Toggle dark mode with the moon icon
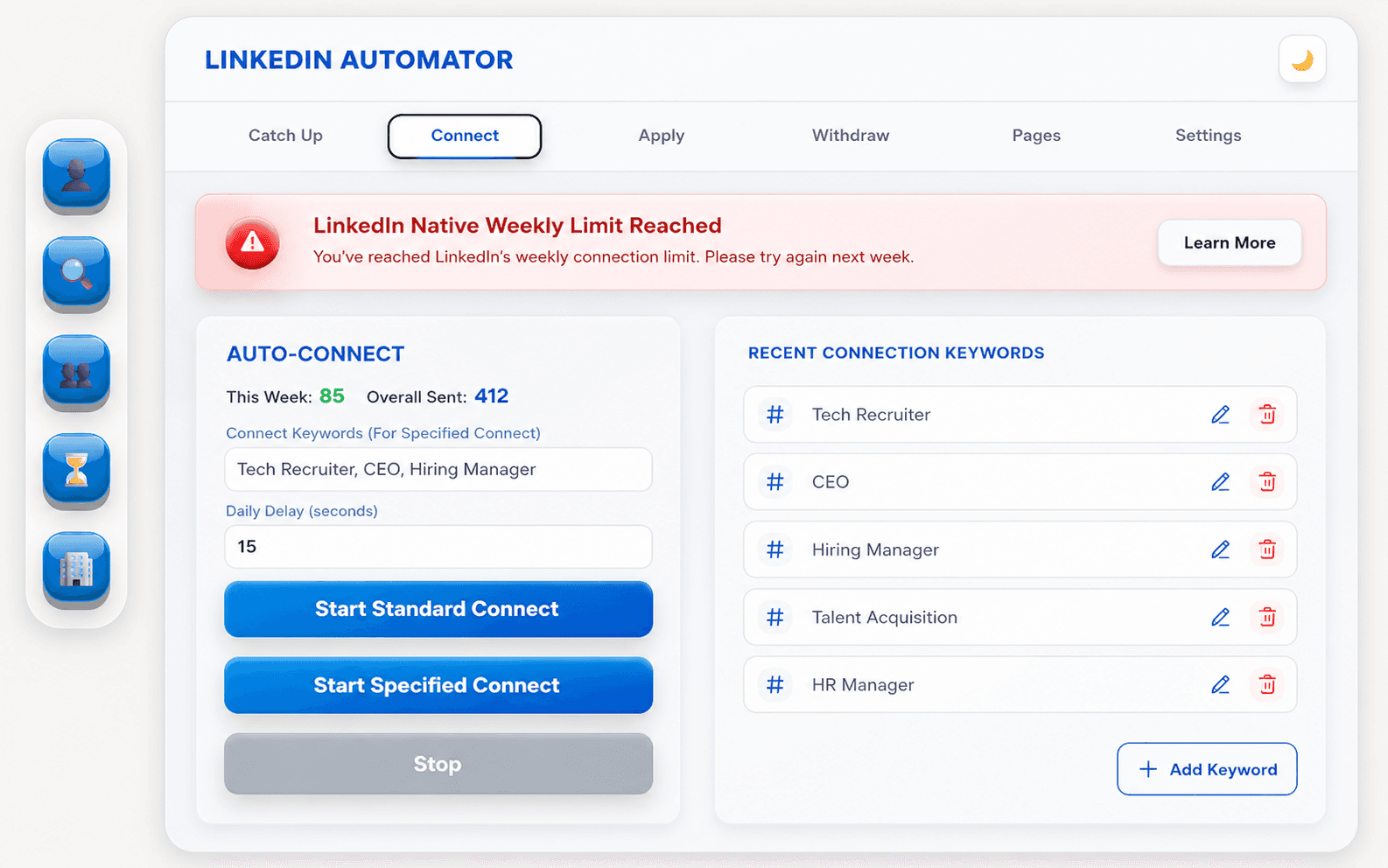 (x=1302, y=59)
